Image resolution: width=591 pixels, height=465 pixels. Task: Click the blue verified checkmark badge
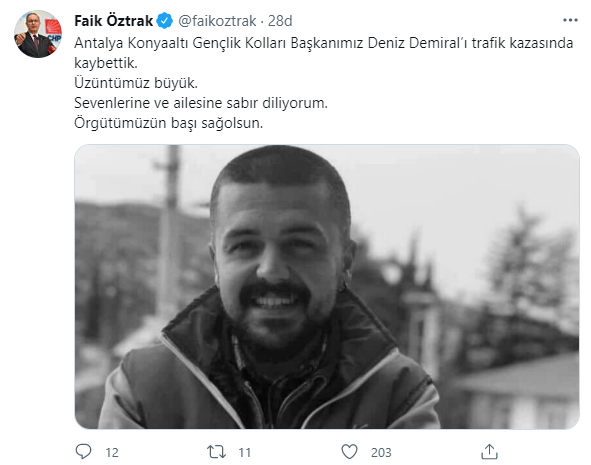[165, 21]
